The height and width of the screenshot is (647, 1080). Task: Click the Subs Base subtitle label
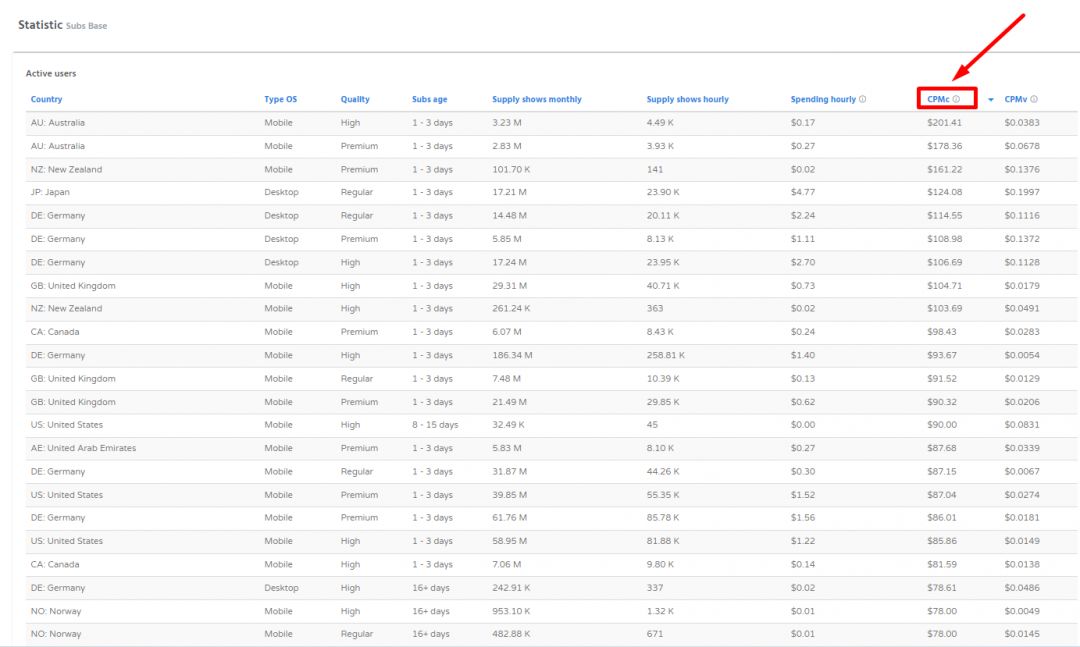(x=86, y=26)
